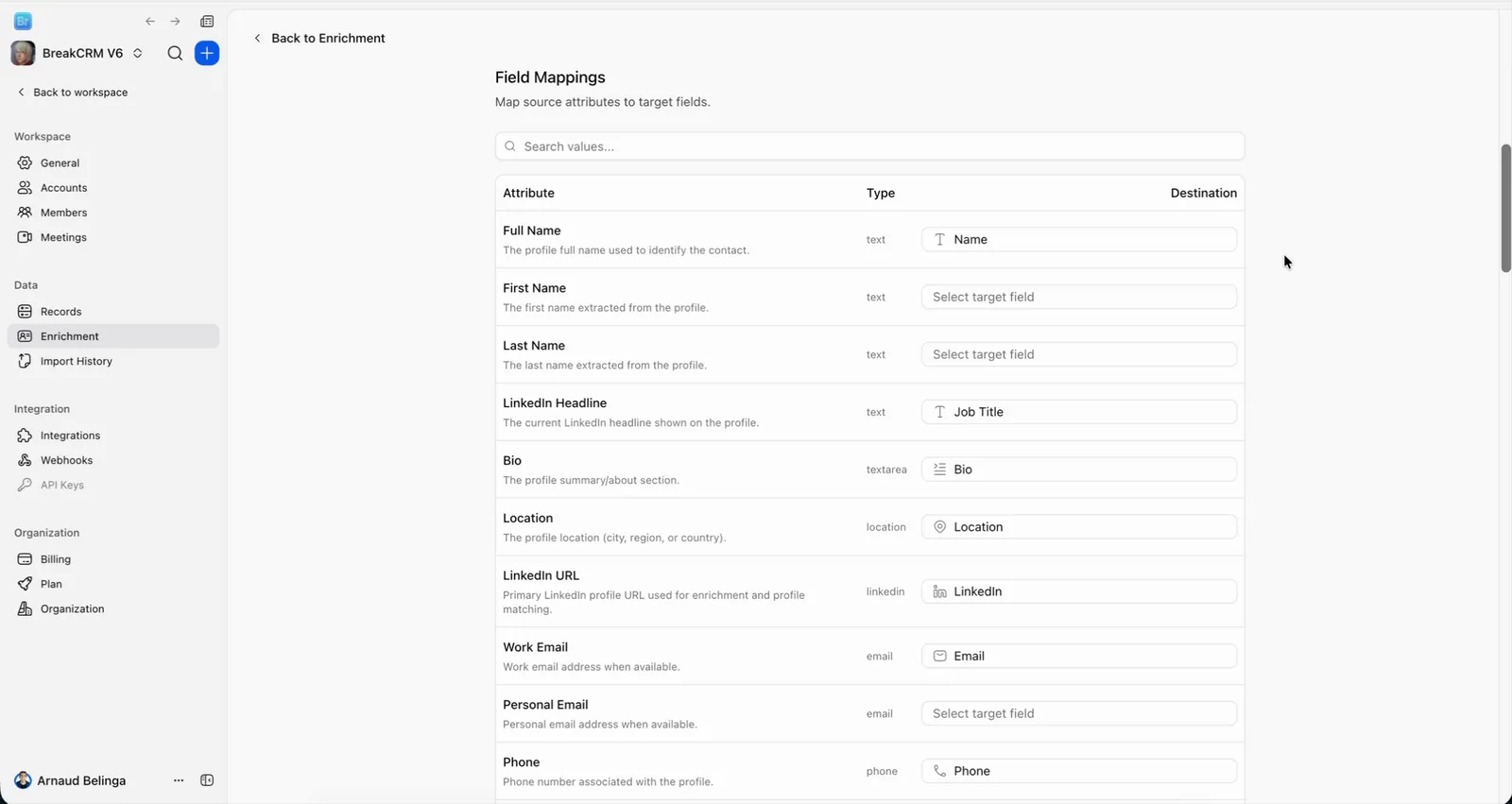This screenshot has height=804, width=1512.
Task: Change LinkedIn Headline Job Title destination
Action: pos(1079,412)
